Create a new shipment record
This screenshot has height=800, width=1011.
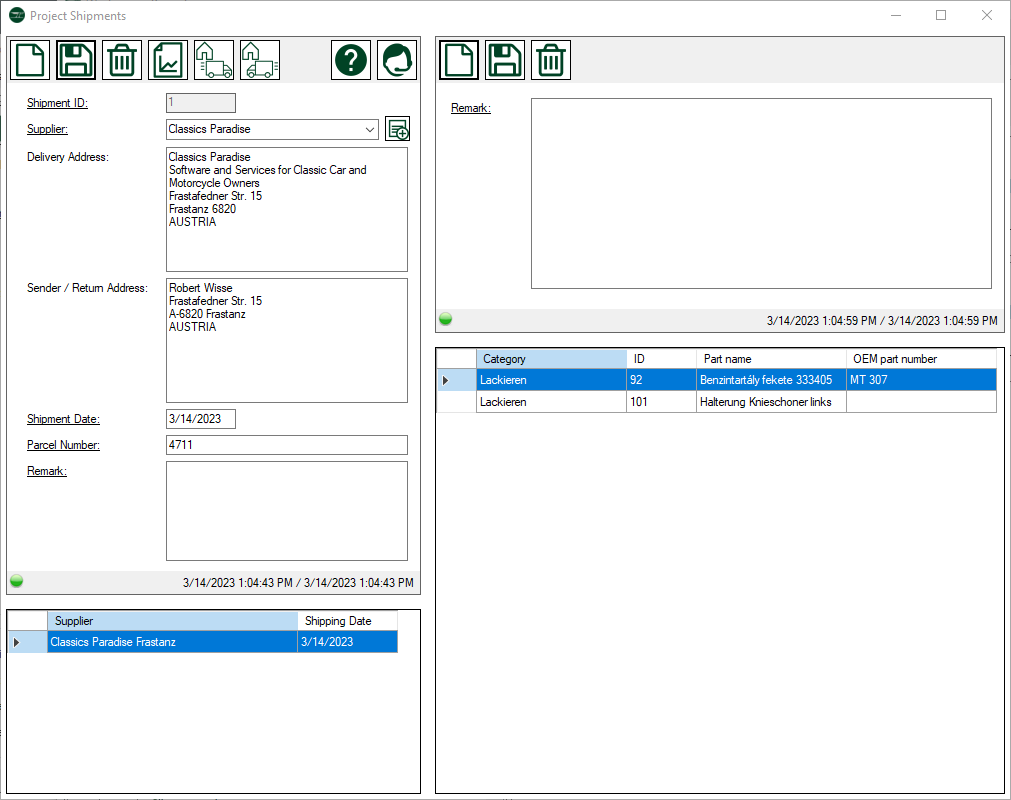point(30,60)
